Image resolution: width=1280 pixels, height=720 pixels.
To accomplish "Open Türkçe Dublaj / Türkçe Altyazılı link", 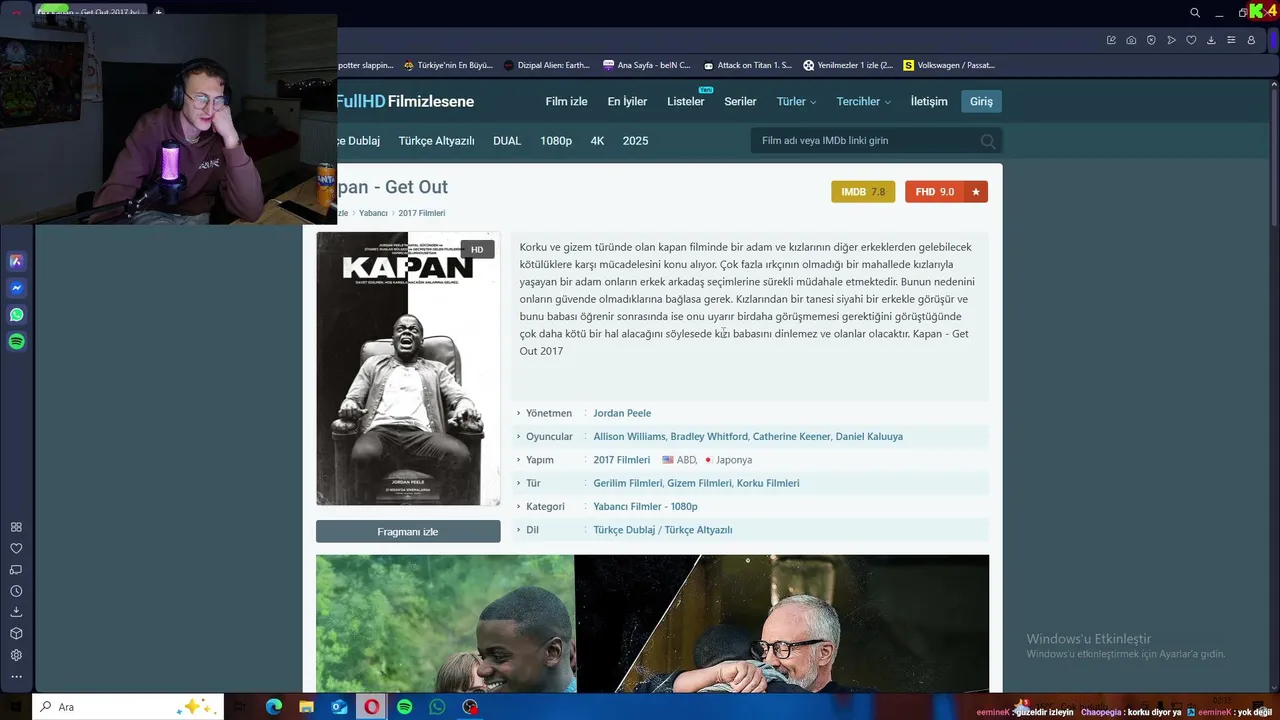I will (662, 530).
